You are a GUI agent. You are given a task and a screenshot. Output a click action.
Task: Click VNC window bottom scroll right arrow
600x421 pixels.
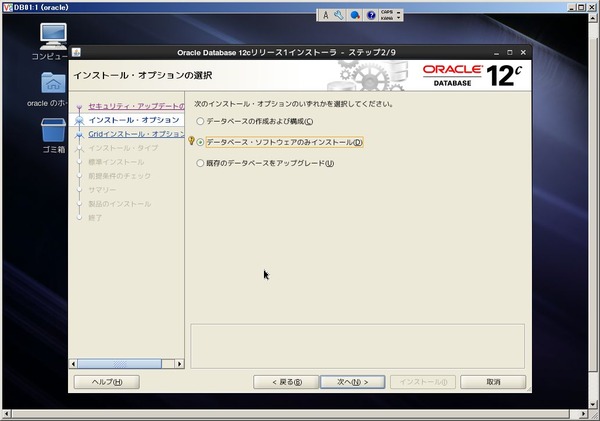pos(584,413)
